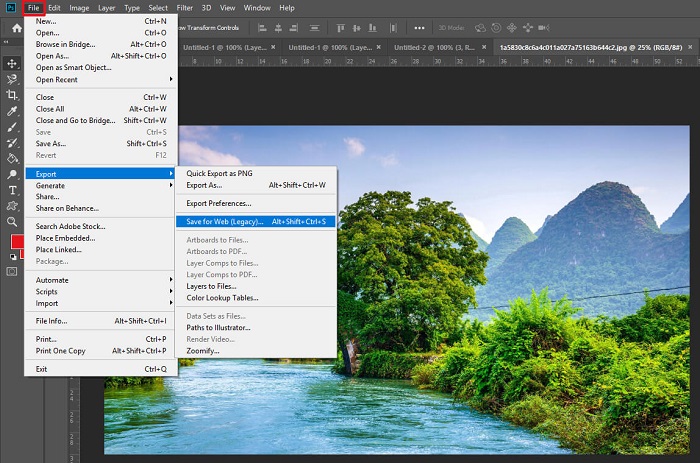Image resolution: width=700 pixels, height=463 pixels.
Task: Select the Brush tool
Action: pos(13,126)
